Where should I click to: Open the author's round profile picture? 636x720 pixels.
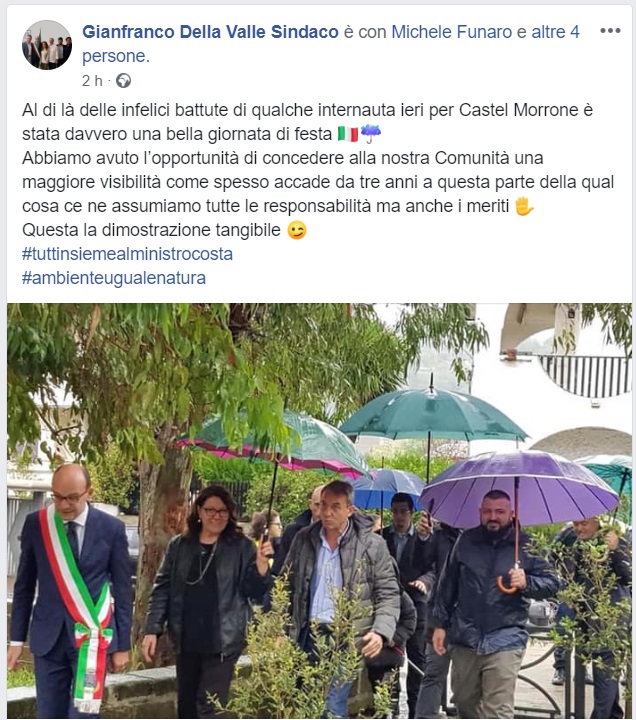[x=47, y=45]
